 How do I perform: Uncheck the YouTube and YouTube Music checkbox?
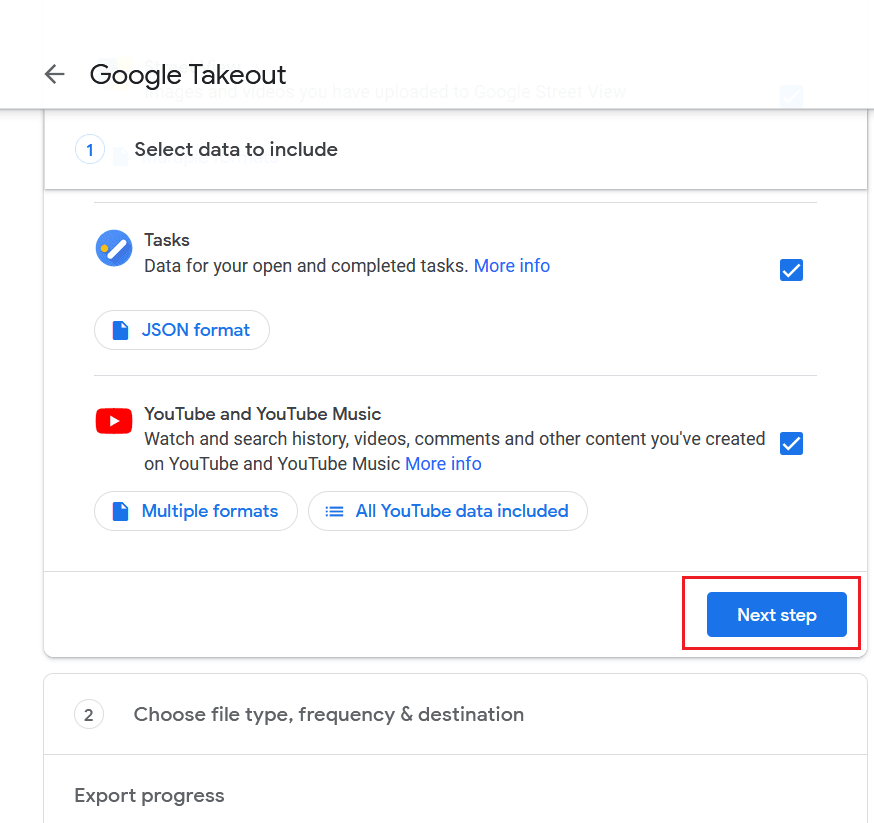791,443
